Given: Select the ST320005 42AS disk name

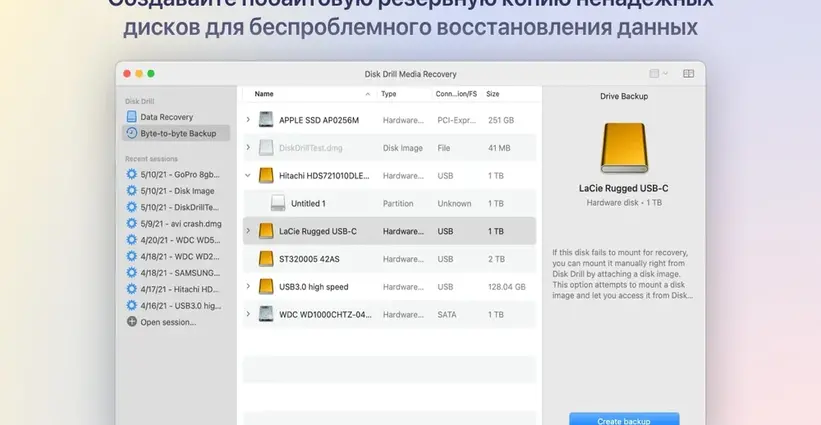Looking at the screenshot, I should (308, 259).
